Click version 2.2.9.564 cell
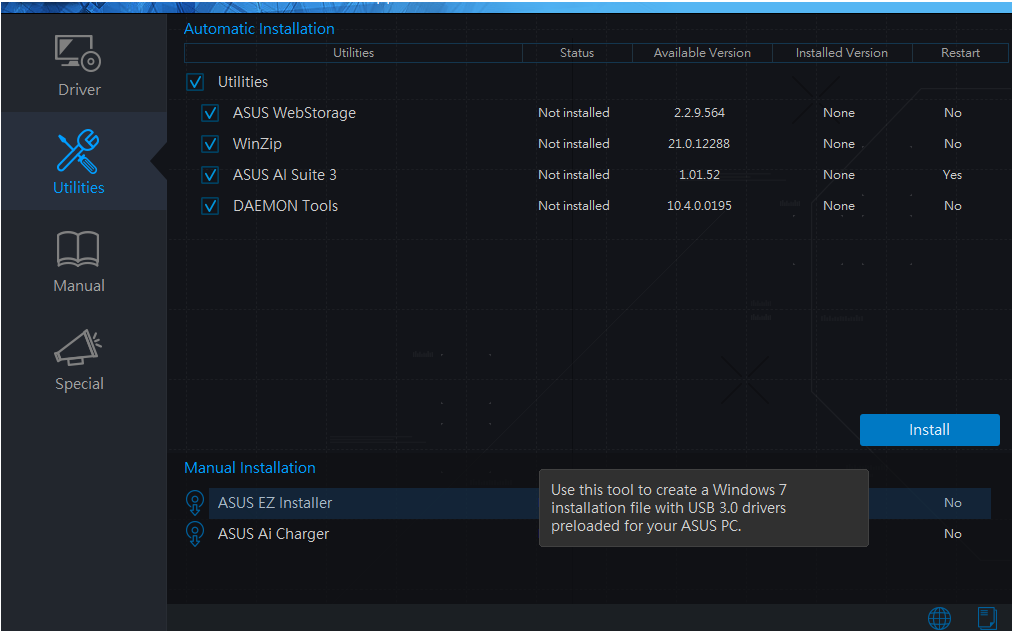This screenshot has width=1016, height=631. (699, 113)
